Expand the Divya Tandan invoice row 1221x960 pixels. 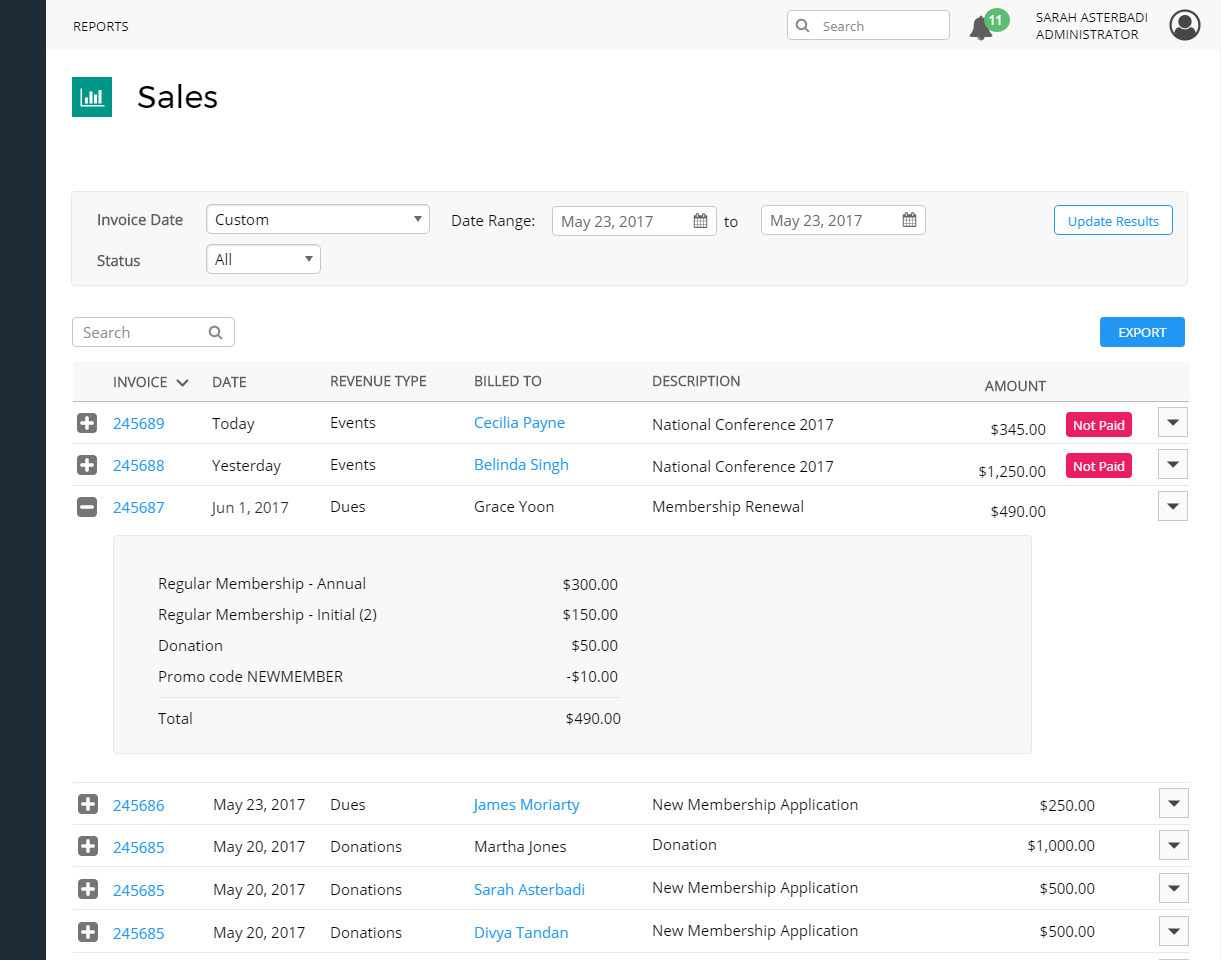coord(88,932)
